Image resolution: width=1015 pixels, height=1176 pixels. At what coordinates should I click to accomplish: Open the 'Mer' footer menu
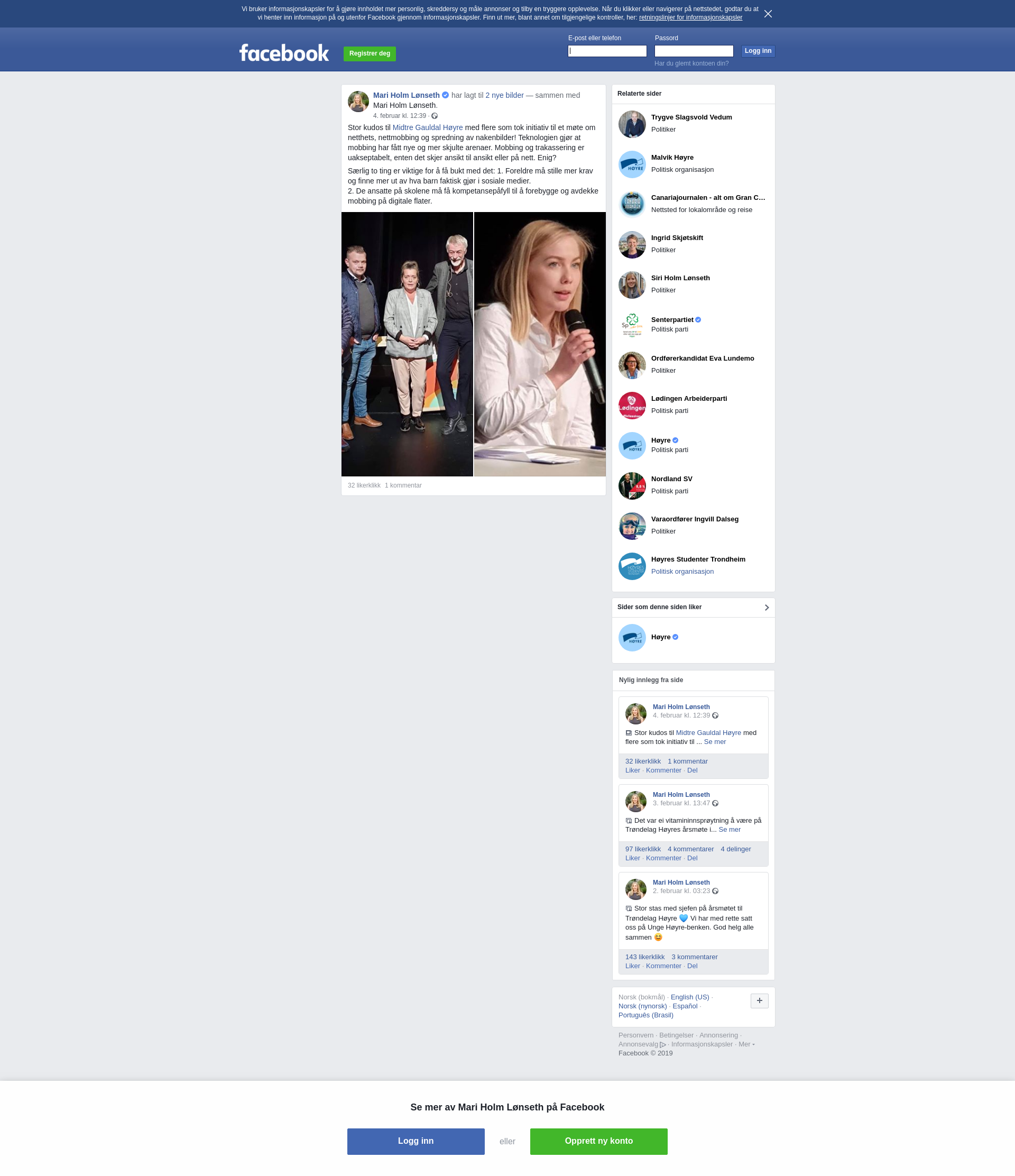click(744, 1044)
